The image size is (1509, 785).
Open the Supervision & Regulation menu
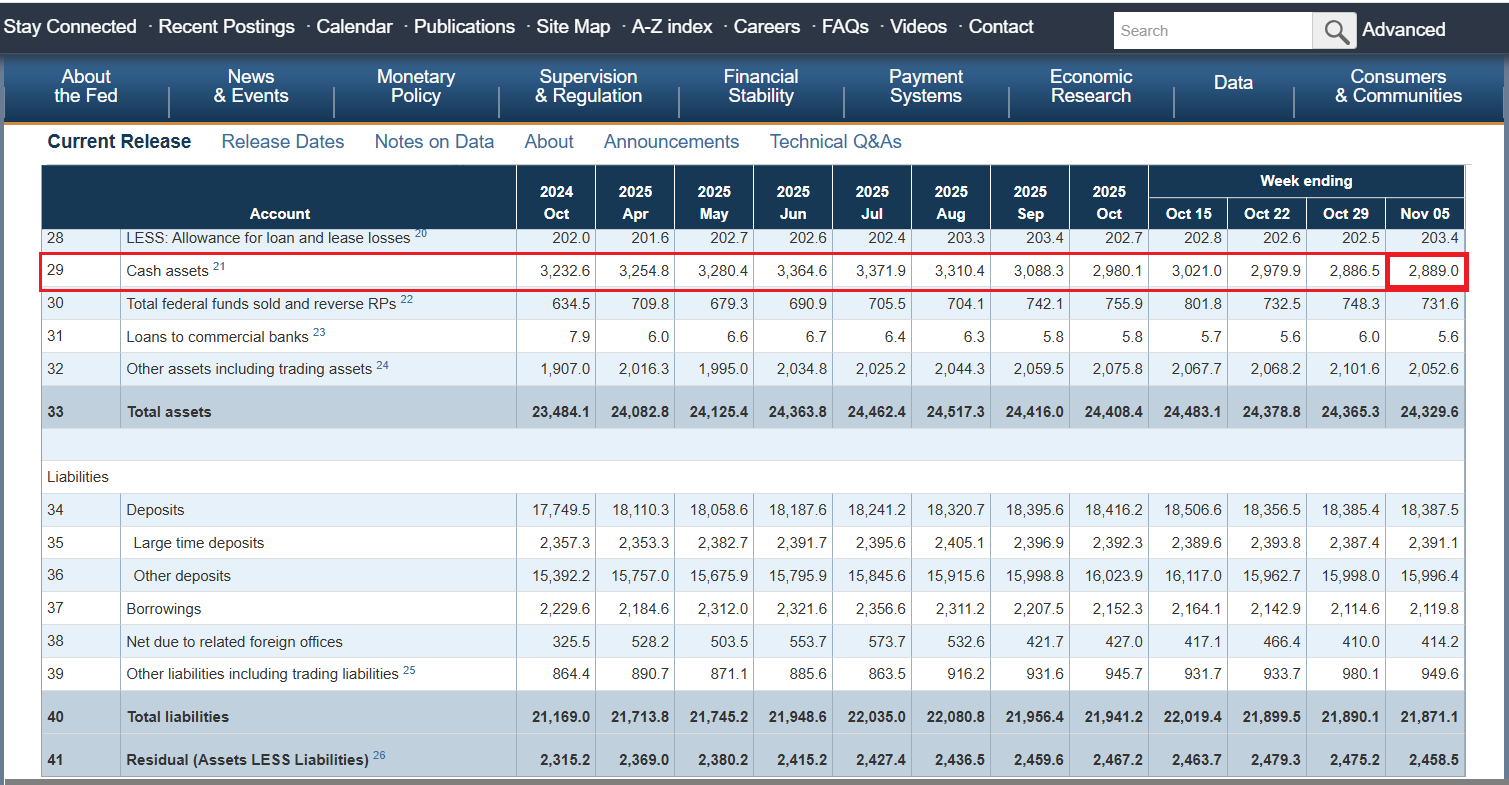[x=588, y=87]
